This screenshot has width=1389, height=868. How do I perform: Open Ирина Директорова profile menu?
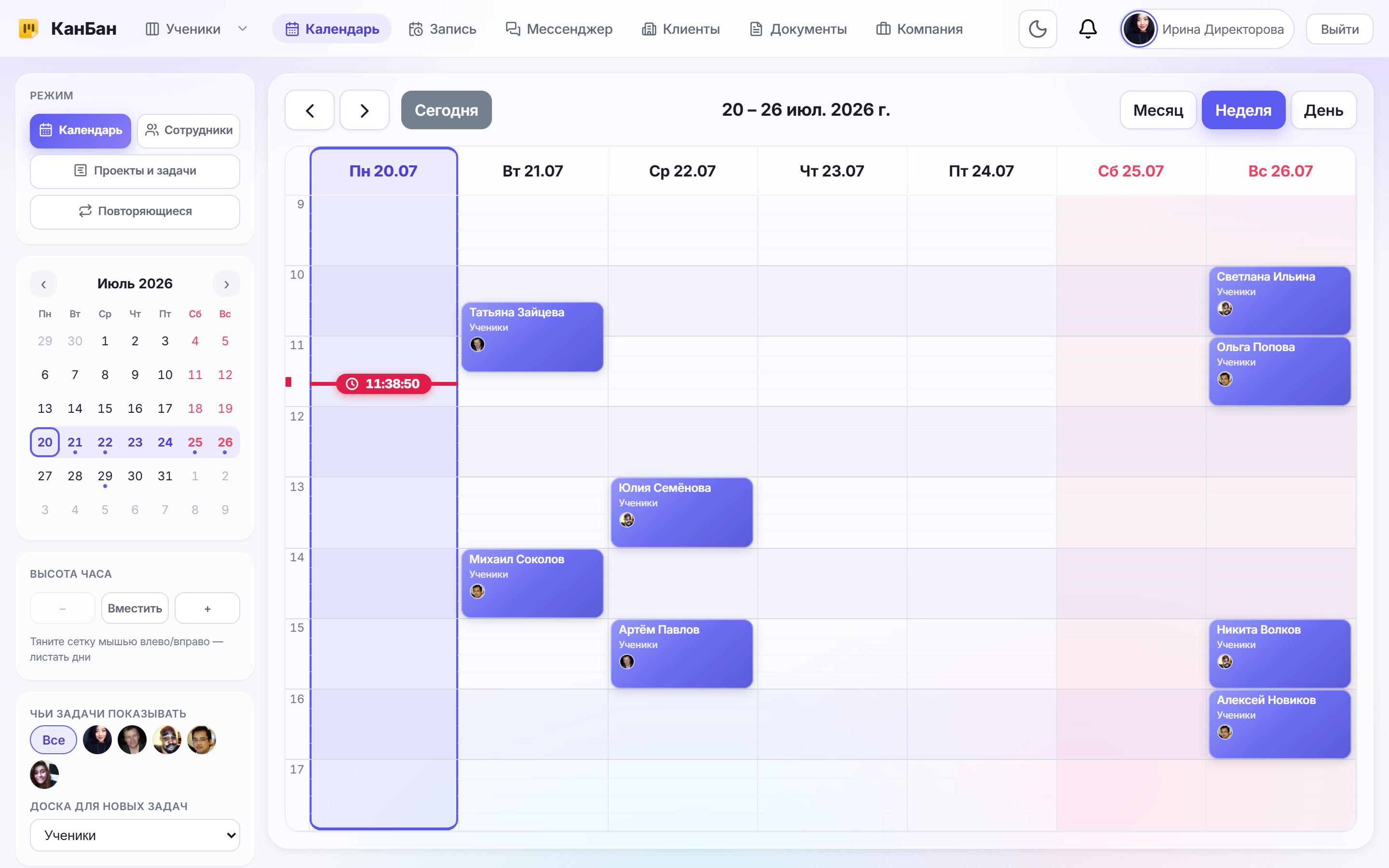click(1207, 29)
